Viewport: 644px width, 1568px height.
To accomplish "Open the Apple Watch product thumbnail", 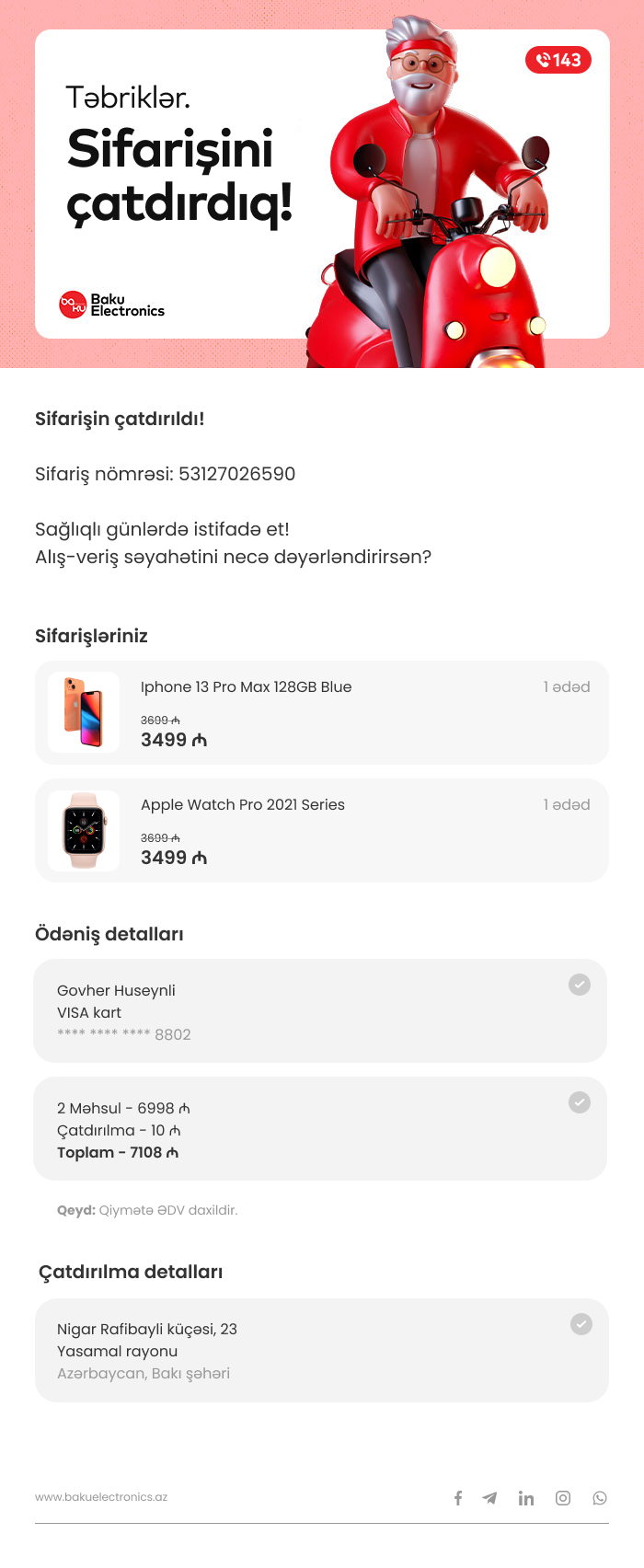I will point(84,830).
